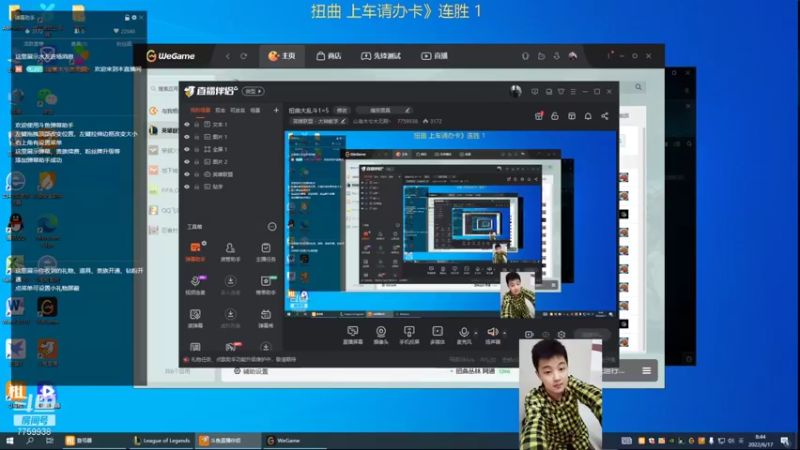Click eye icon left of settings gear
The width and height of the screenshot is (800, 450).
click(x=545, y=335)
